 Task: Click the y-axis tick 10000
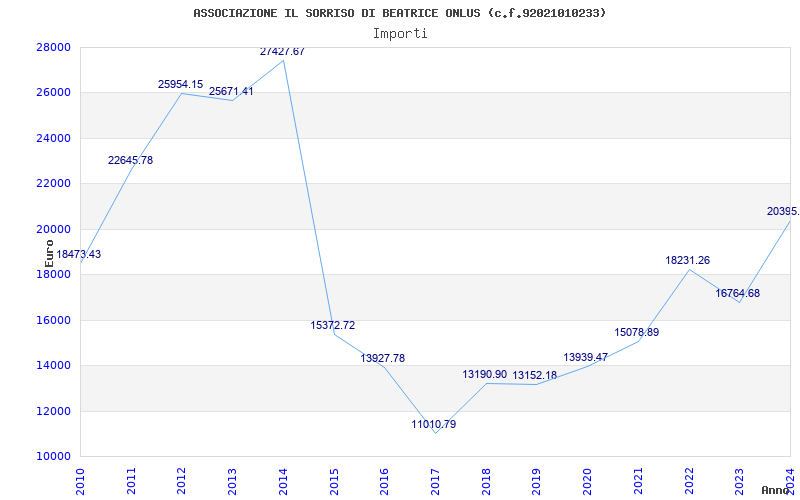(x=53, y=457)
